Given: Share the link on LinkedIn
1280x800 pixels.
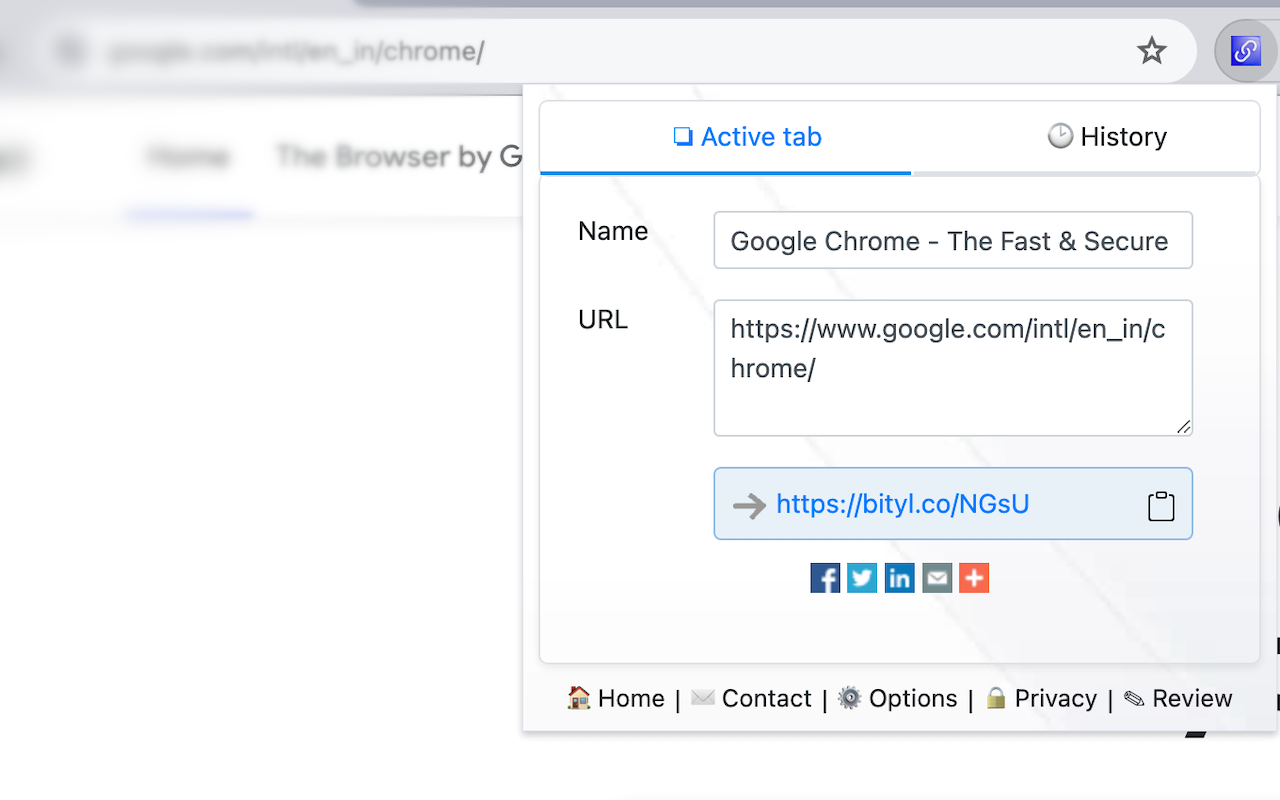Looking at the screenshot, I should pos(899,578).
